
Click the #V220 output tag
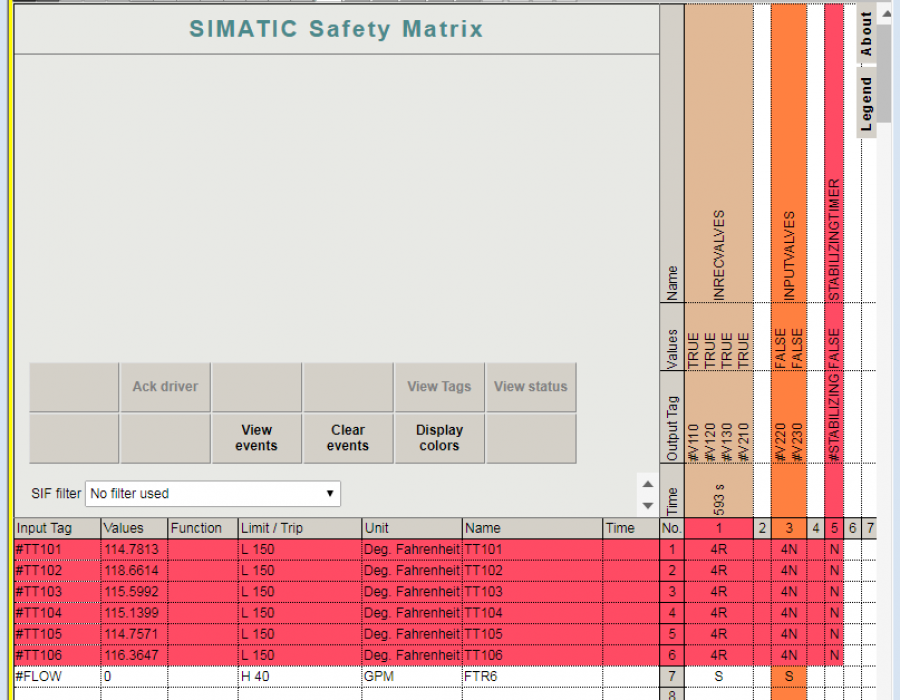tap(780, 442)
